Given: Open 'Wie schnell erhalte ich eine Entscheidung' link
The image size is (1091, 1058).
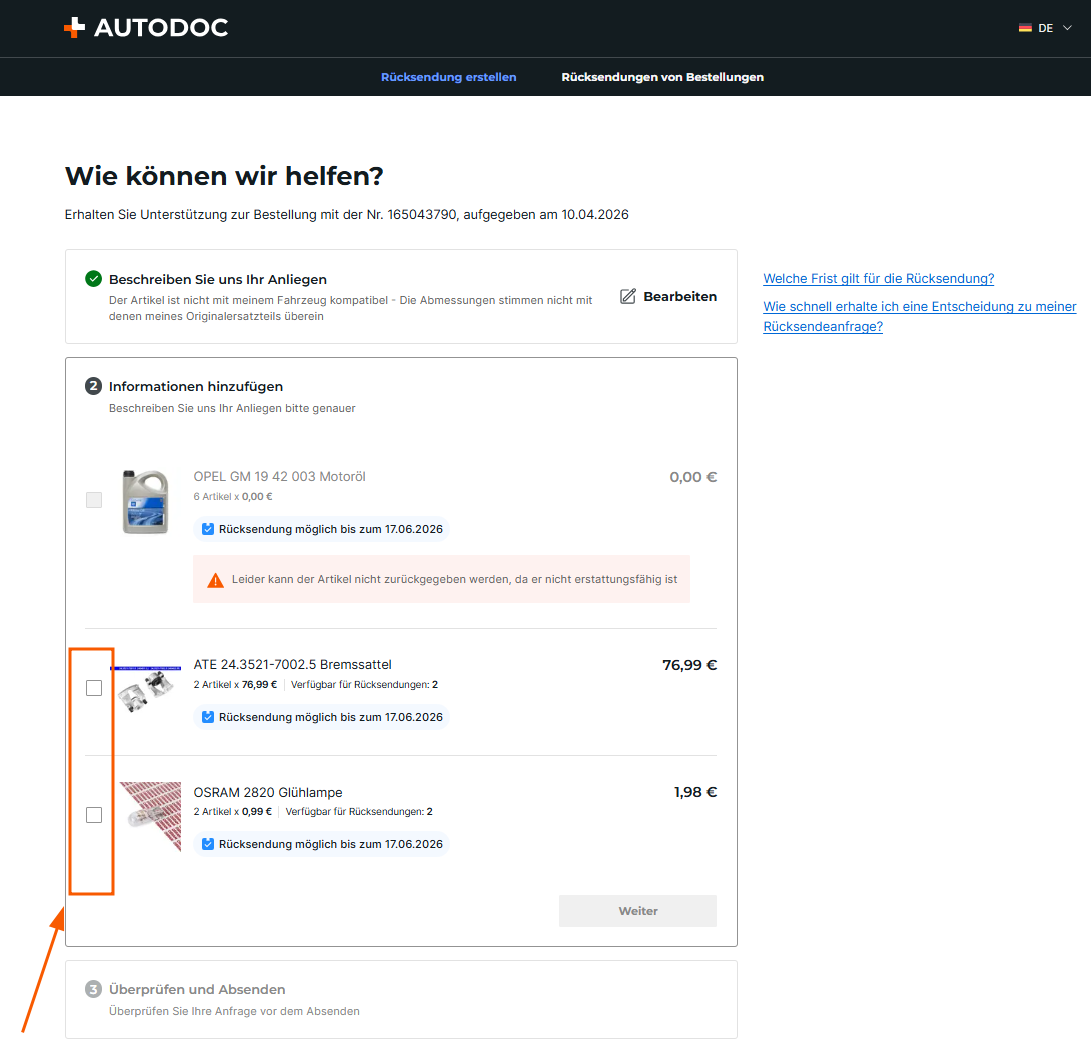Looking at the screenshot, I should click(919, 316).
